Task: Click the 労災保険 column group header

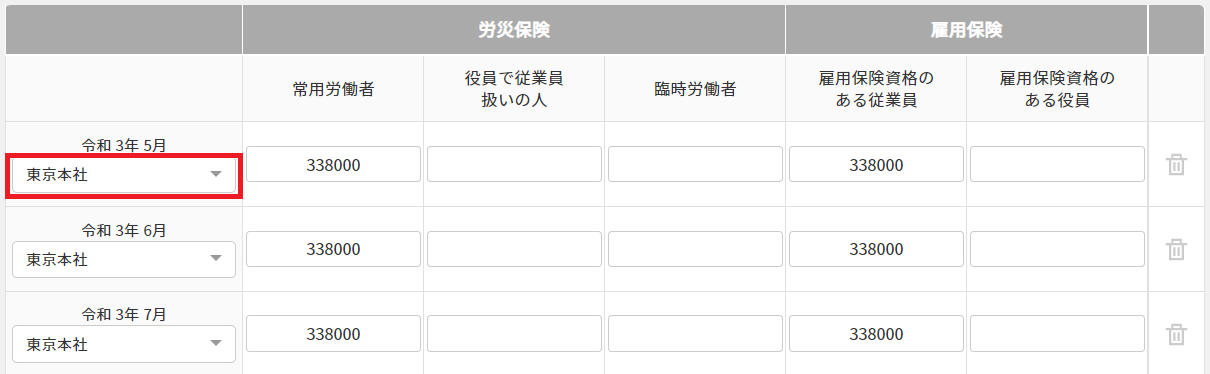Action: (x=514, y=29)
